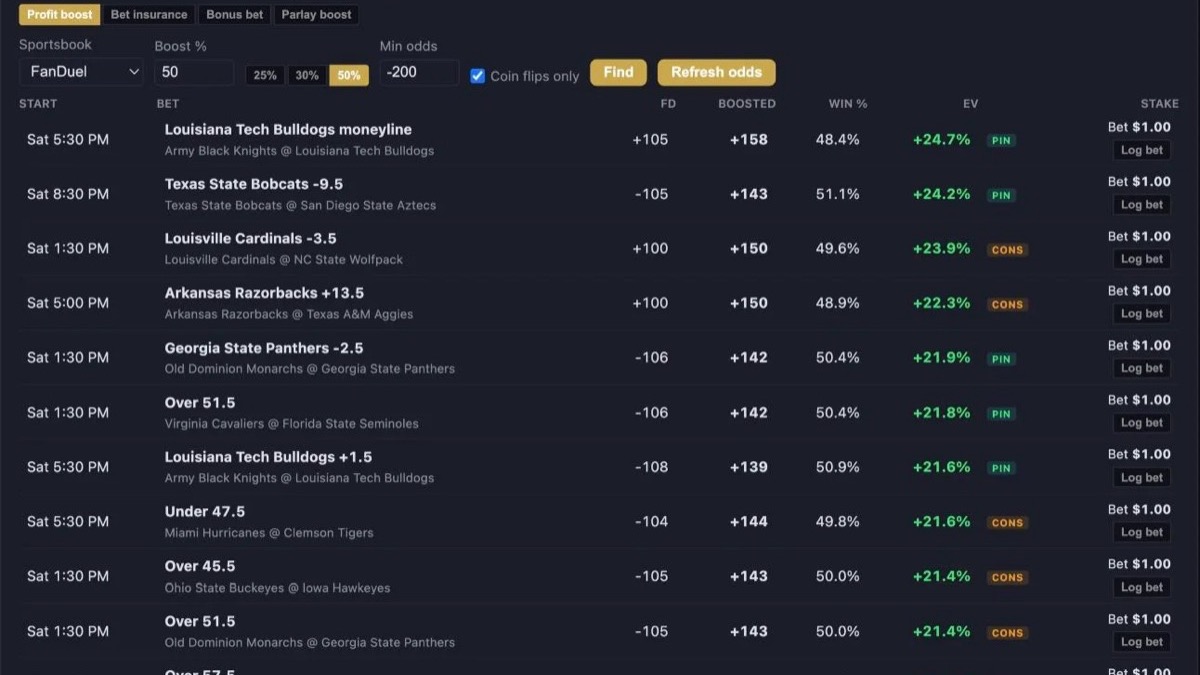Click the BET column header
This screenshot has width=1200, height=675.
pos(168,104)
